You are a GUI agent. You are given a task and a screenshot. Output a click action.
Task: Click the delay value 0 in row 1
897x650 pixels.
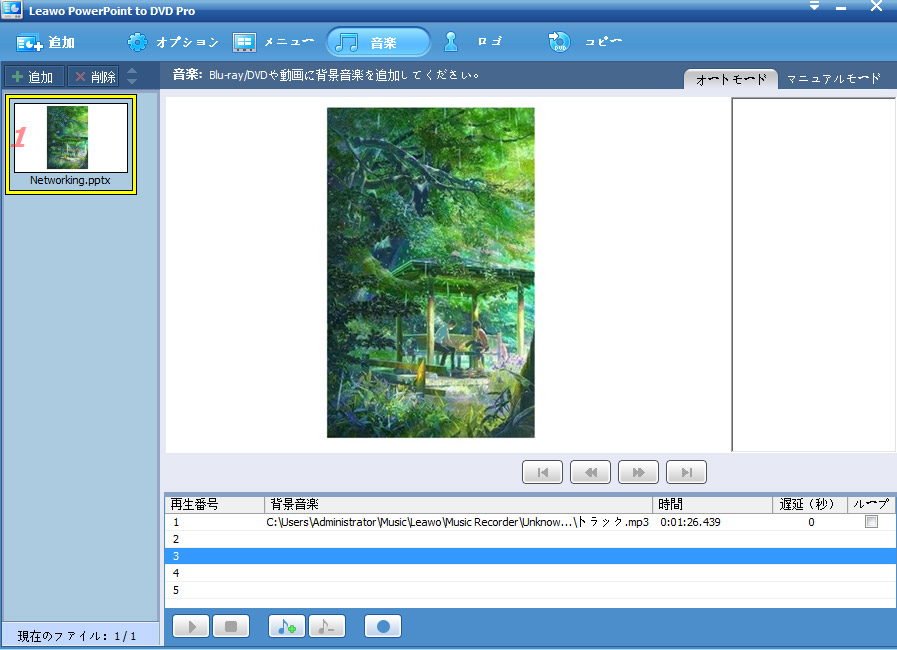(x=811, y=522)
